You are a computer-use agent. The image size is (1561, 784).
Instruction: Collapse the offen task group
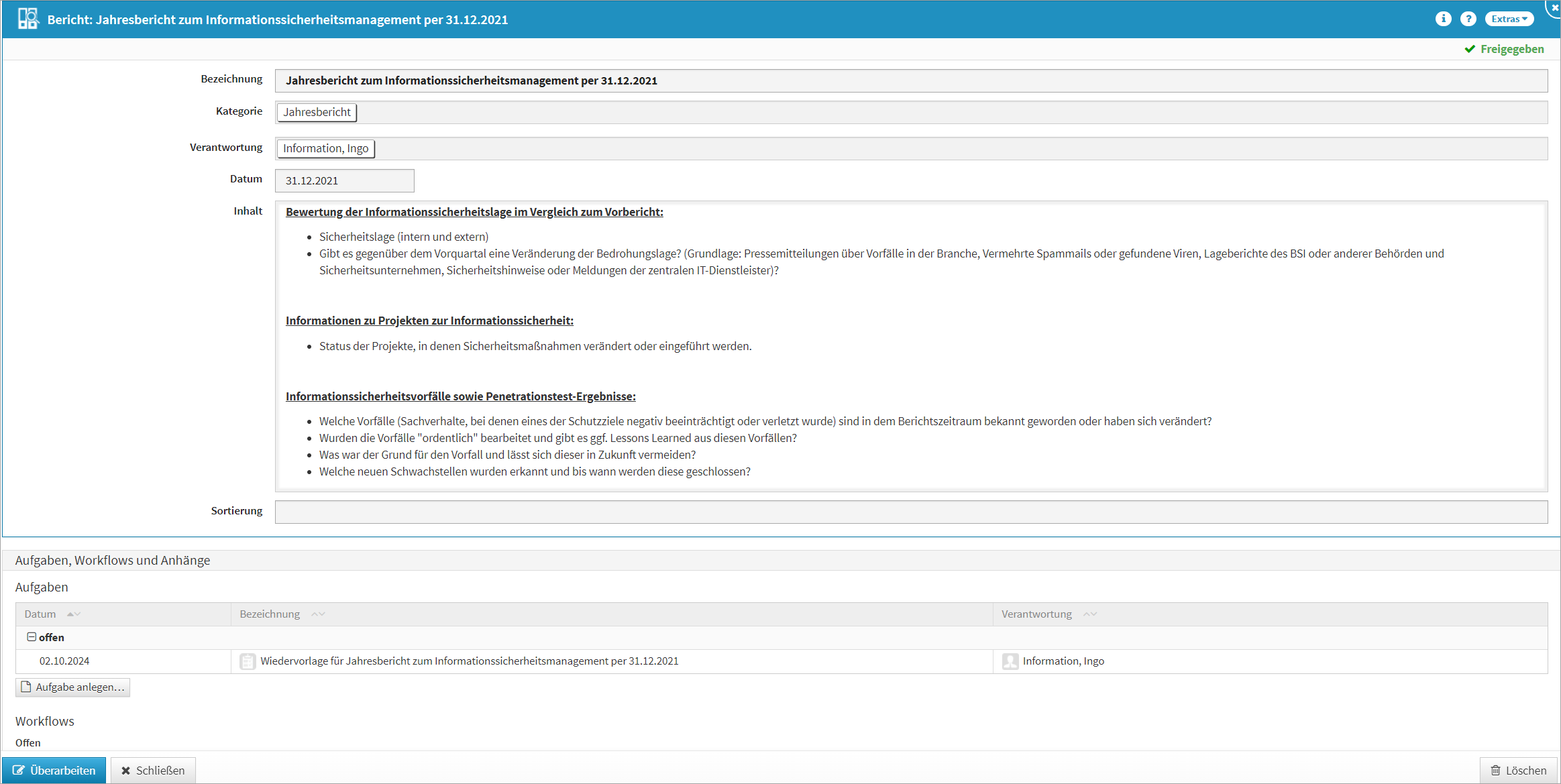click(31, 637)
